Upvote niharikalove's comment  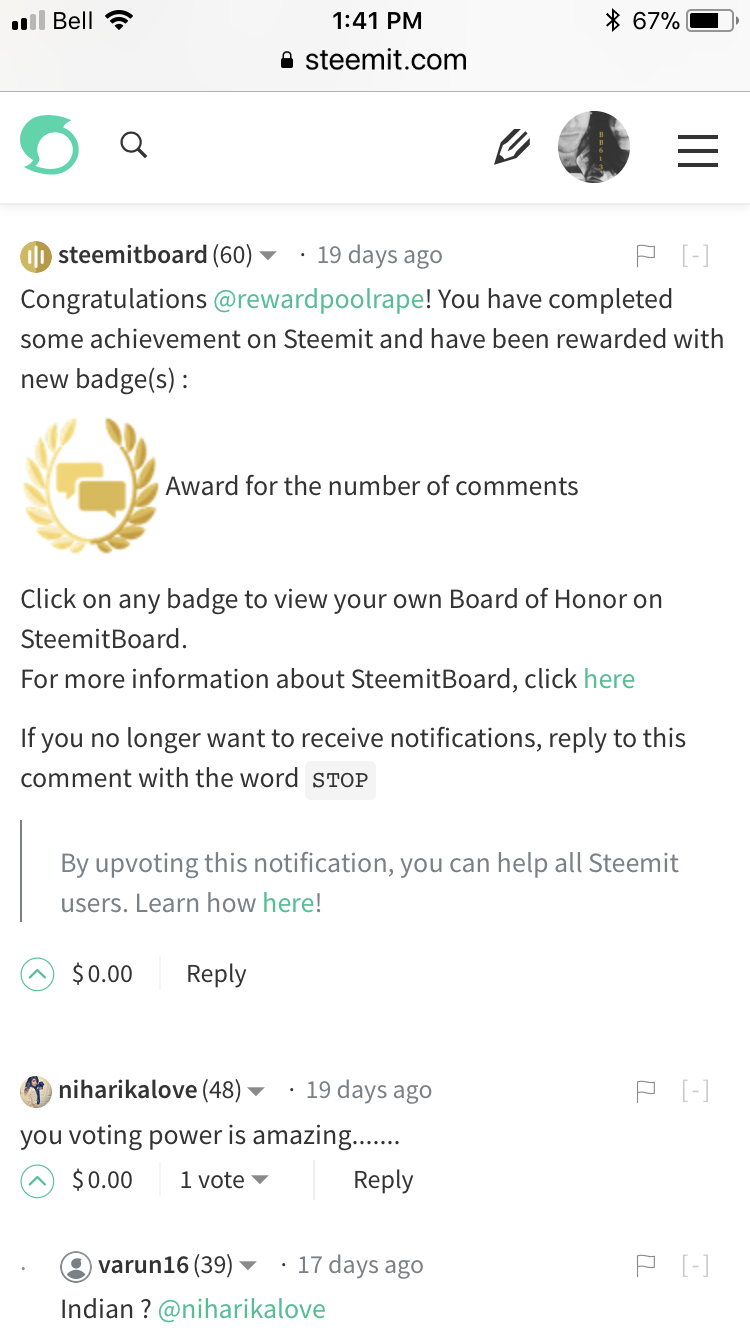pos(37,1181)
